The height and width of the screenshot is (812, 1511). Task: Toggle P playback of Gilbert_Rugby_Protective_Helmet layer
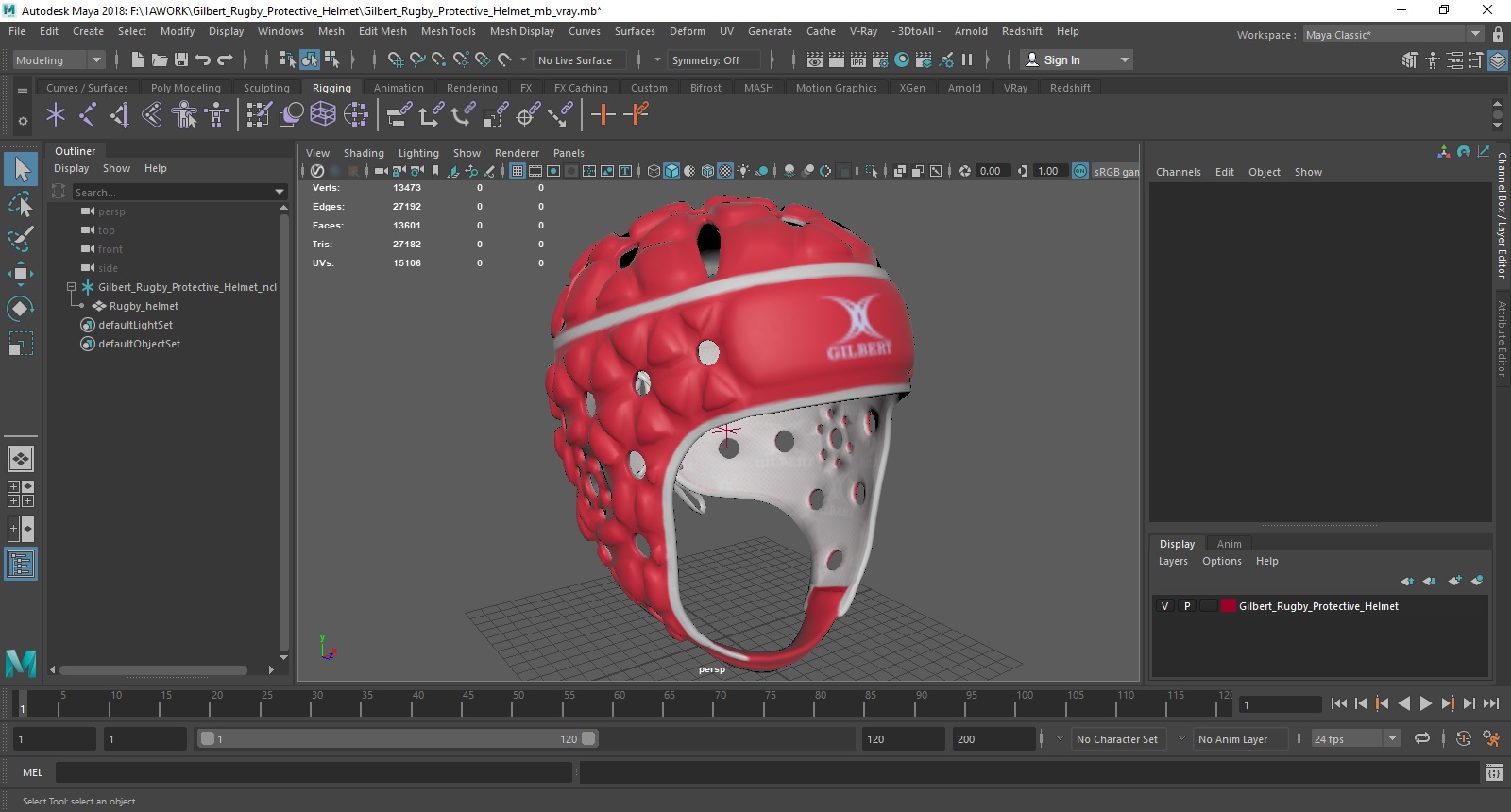click(1187, 606)
